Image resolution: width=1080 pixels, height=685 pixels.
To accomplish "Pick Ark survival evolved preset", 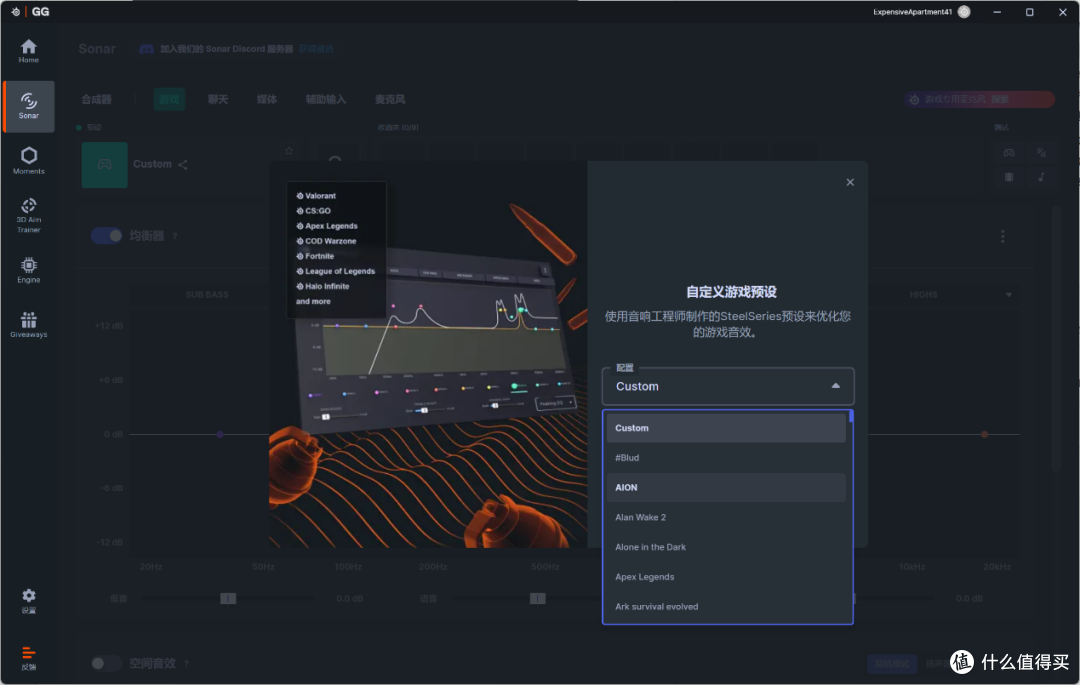I will pos(726,607).
